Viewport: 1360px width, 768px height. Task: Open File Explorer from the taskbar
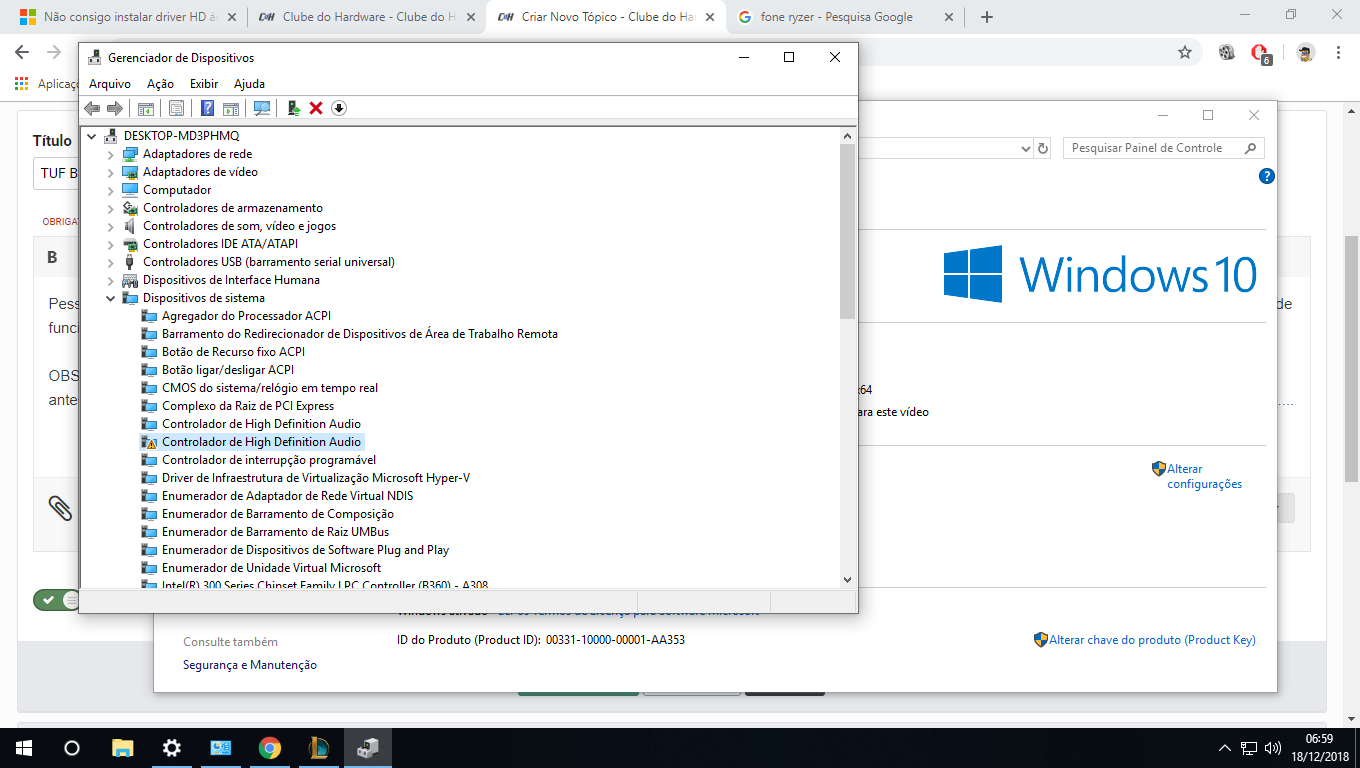pos(122,747)
